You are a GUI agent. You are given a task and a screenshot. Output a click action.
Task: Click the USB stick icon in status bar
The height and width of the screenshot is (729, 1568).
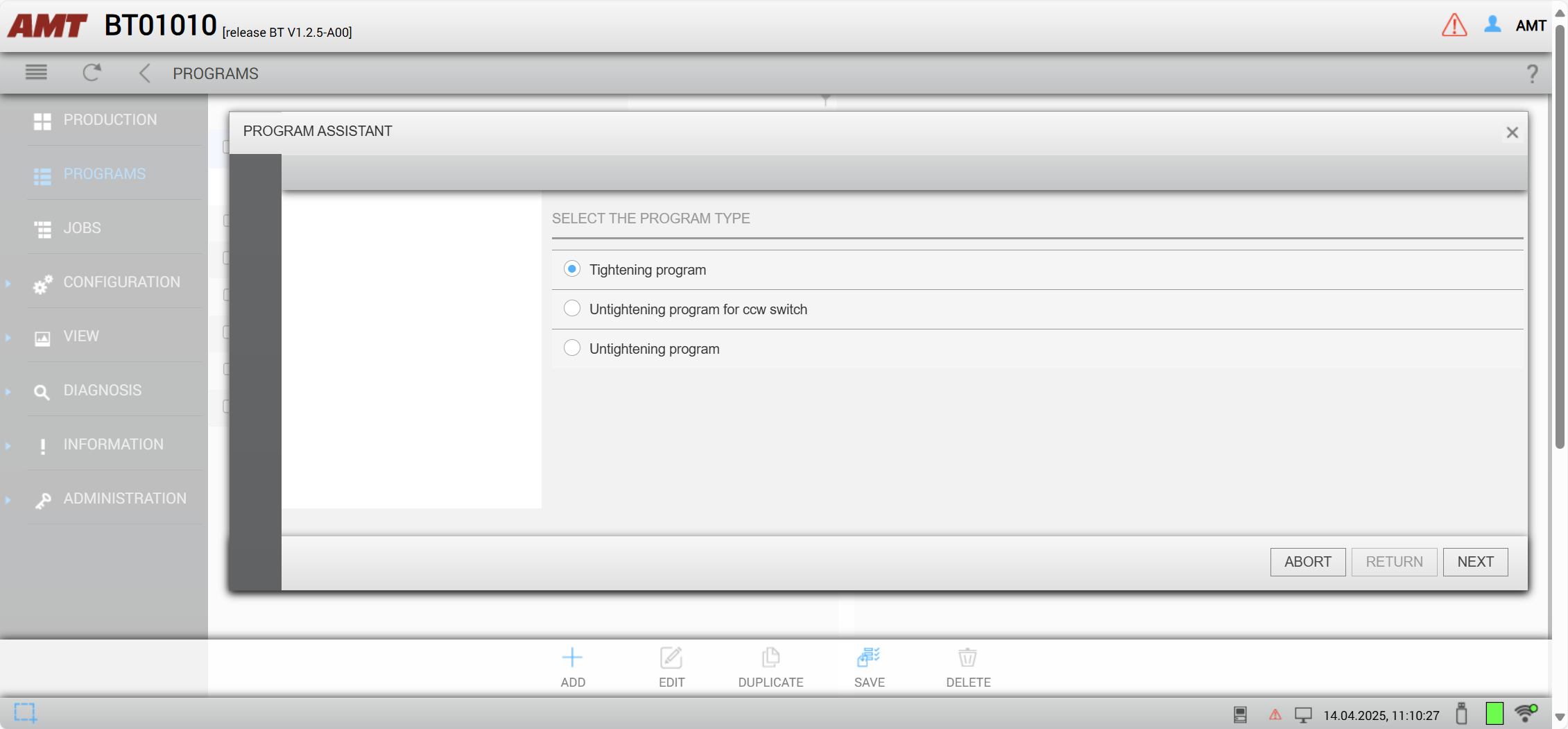click(1461, 713)
